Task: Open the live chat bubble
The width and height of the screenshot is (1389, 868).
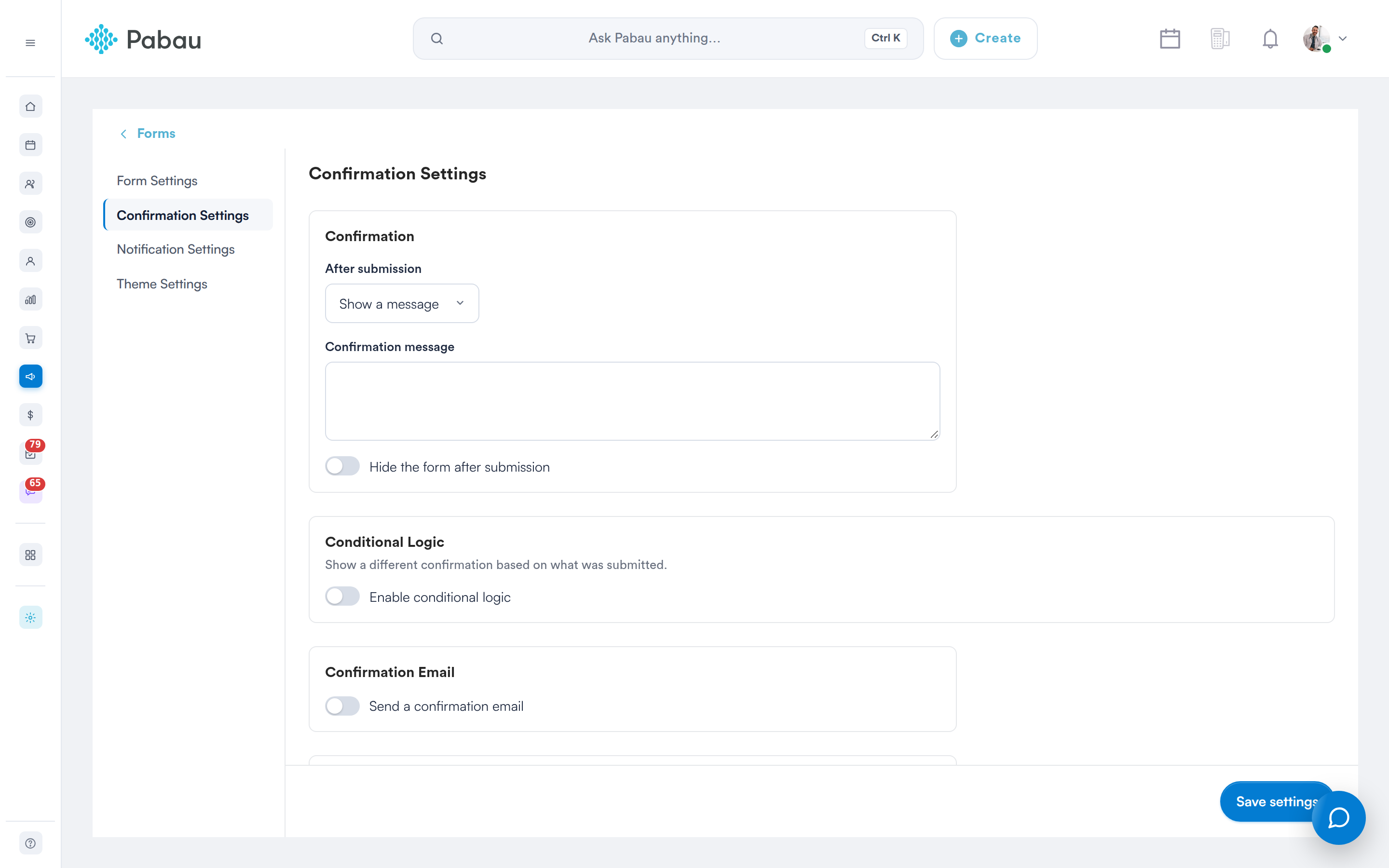Action: point(1338,817)
